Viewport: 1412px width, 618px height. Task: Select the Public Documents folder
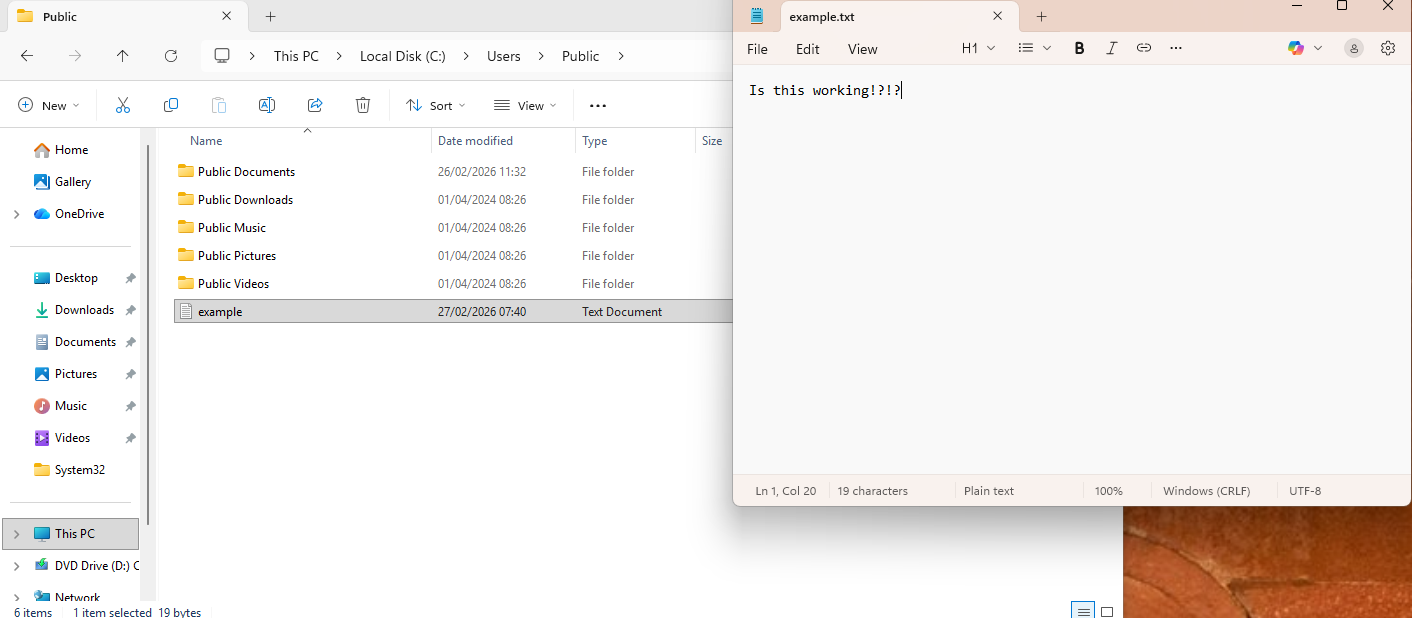[246, 172]
